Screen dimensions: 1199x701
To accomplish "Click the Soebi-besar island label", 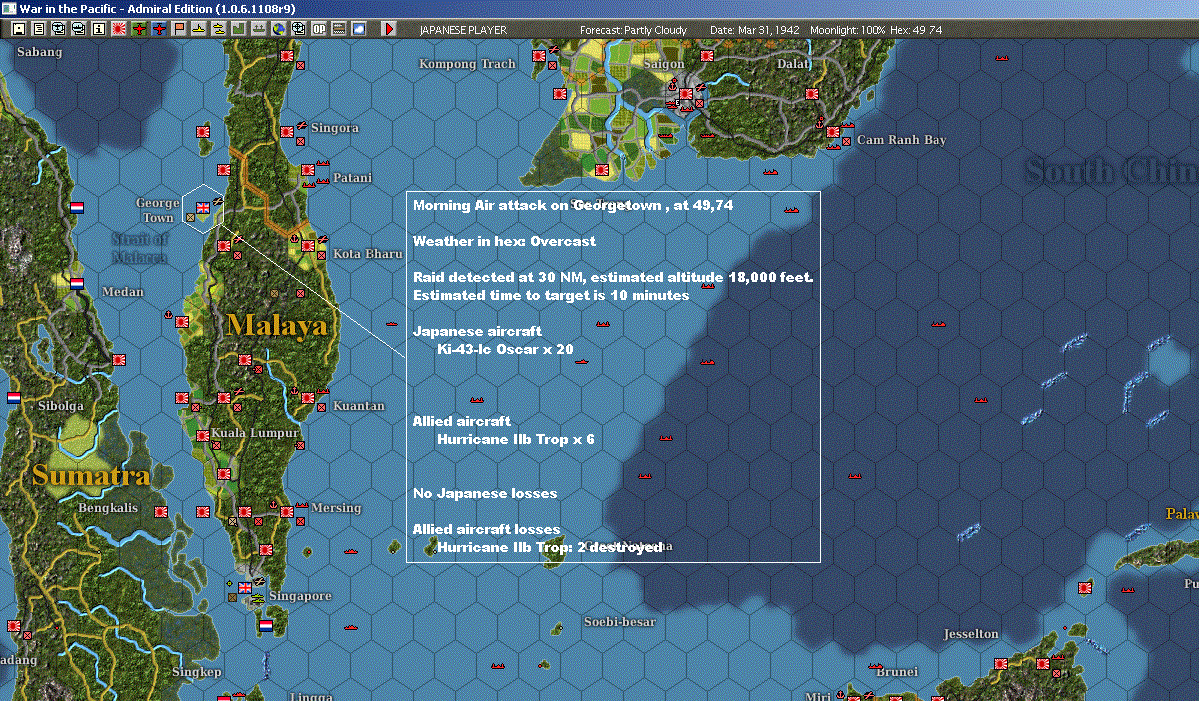I will coord(619,621).
